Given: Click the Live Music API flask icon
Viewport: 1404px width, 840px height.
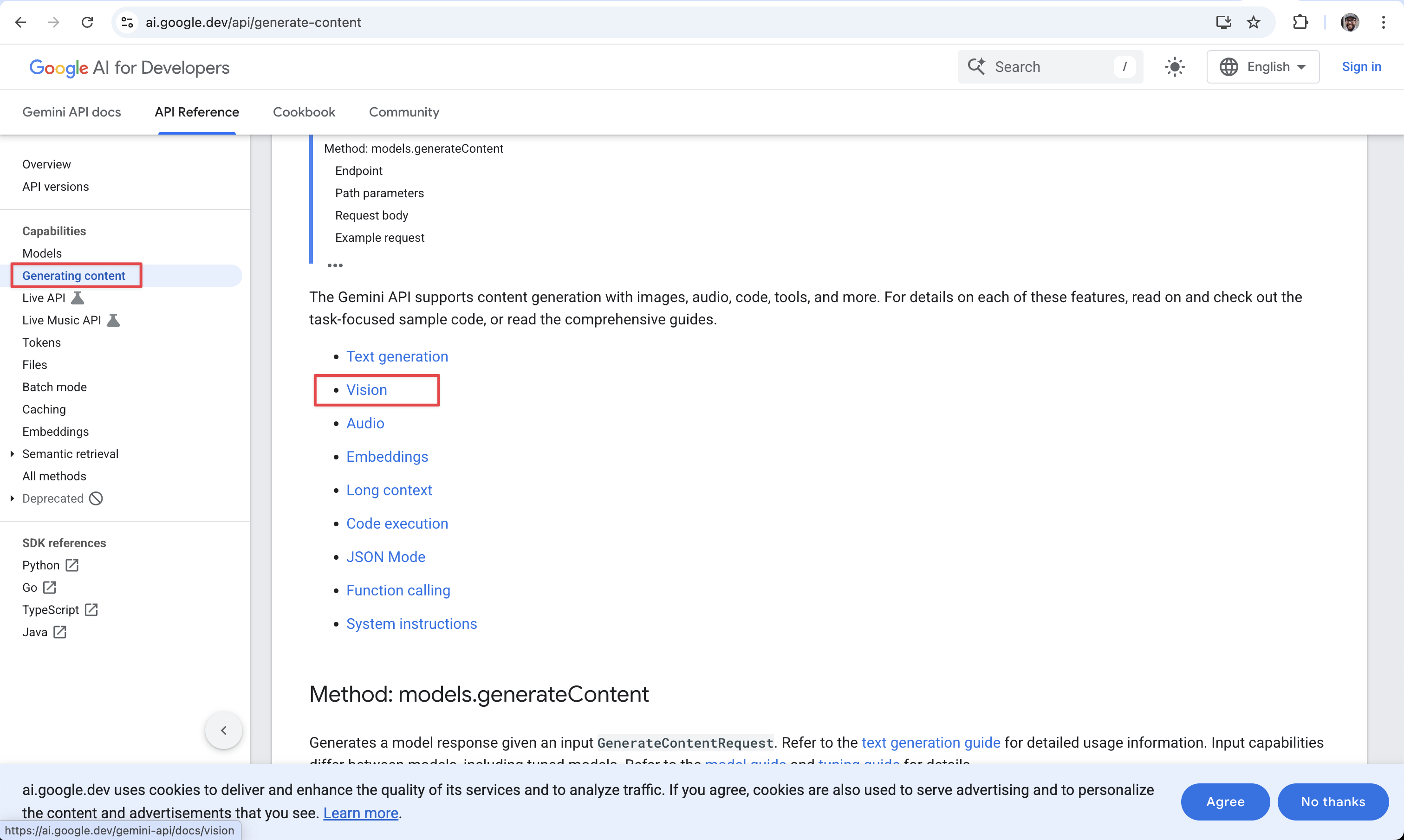Looking at the screenshot, I should (x=113, y=320).
